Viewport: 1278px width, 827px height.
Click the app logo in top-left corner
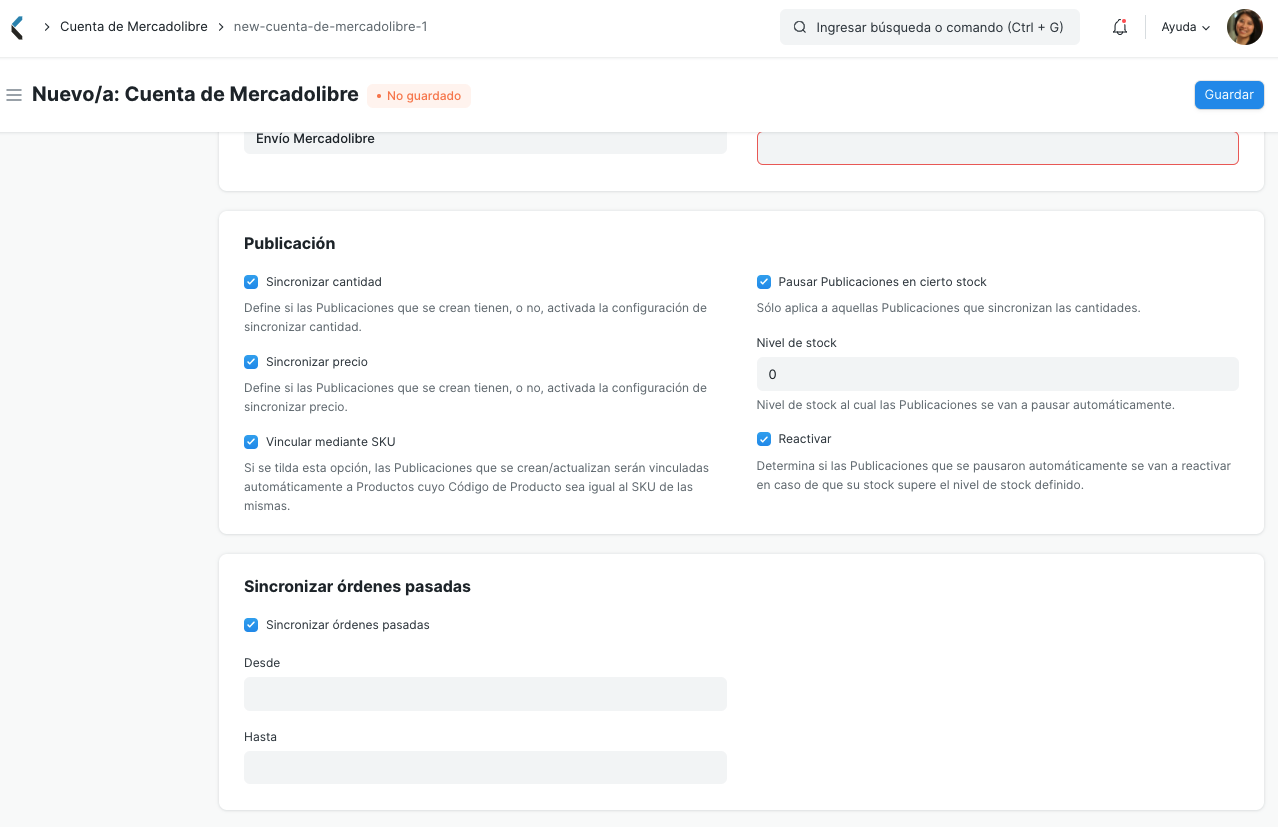pos(17,27)
